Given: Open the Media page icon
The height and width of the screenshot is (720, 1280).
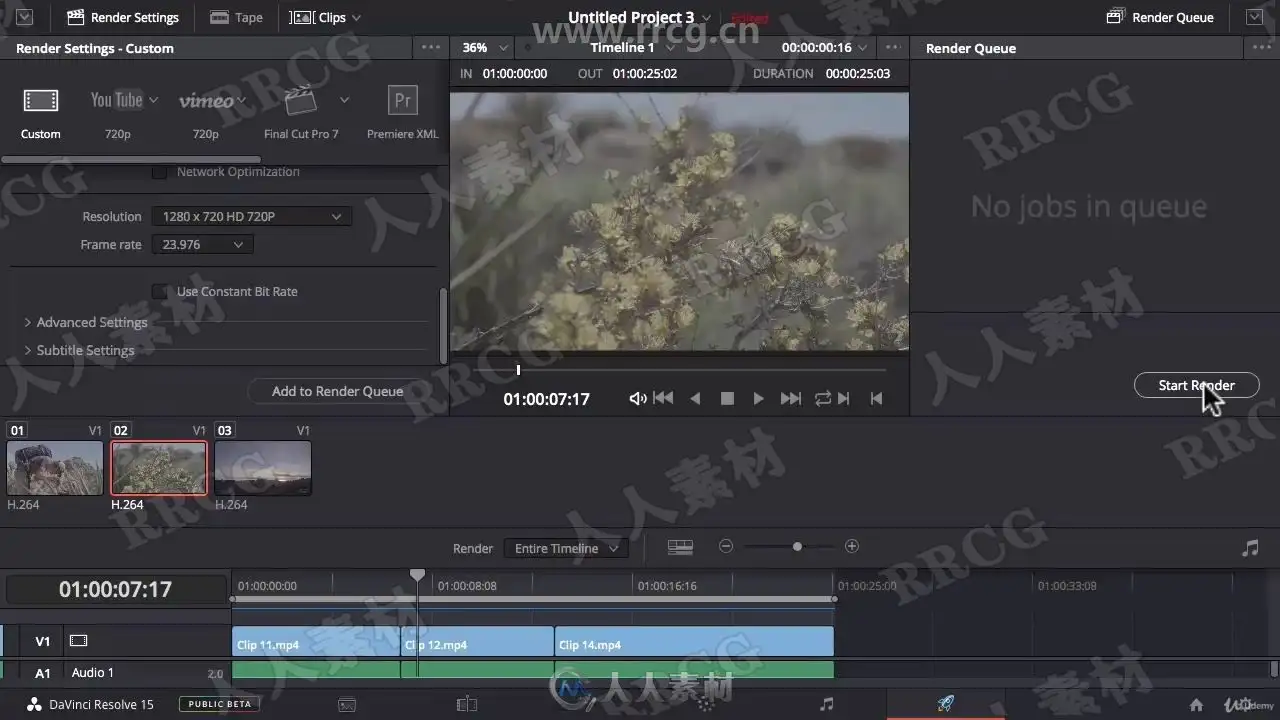Looking at the screenshot, I should (347, 704).
